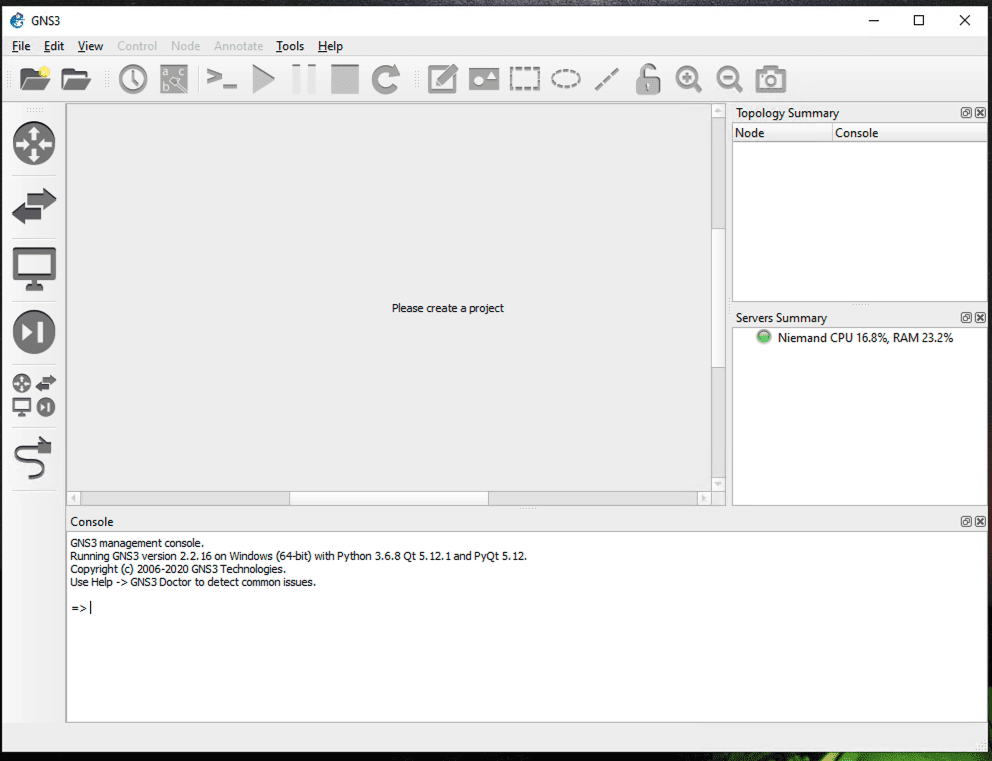The height and width of the screenshot is (761, 992).
Task: Browse switches in the device sidebar
Action: click(x=34, y=207)
